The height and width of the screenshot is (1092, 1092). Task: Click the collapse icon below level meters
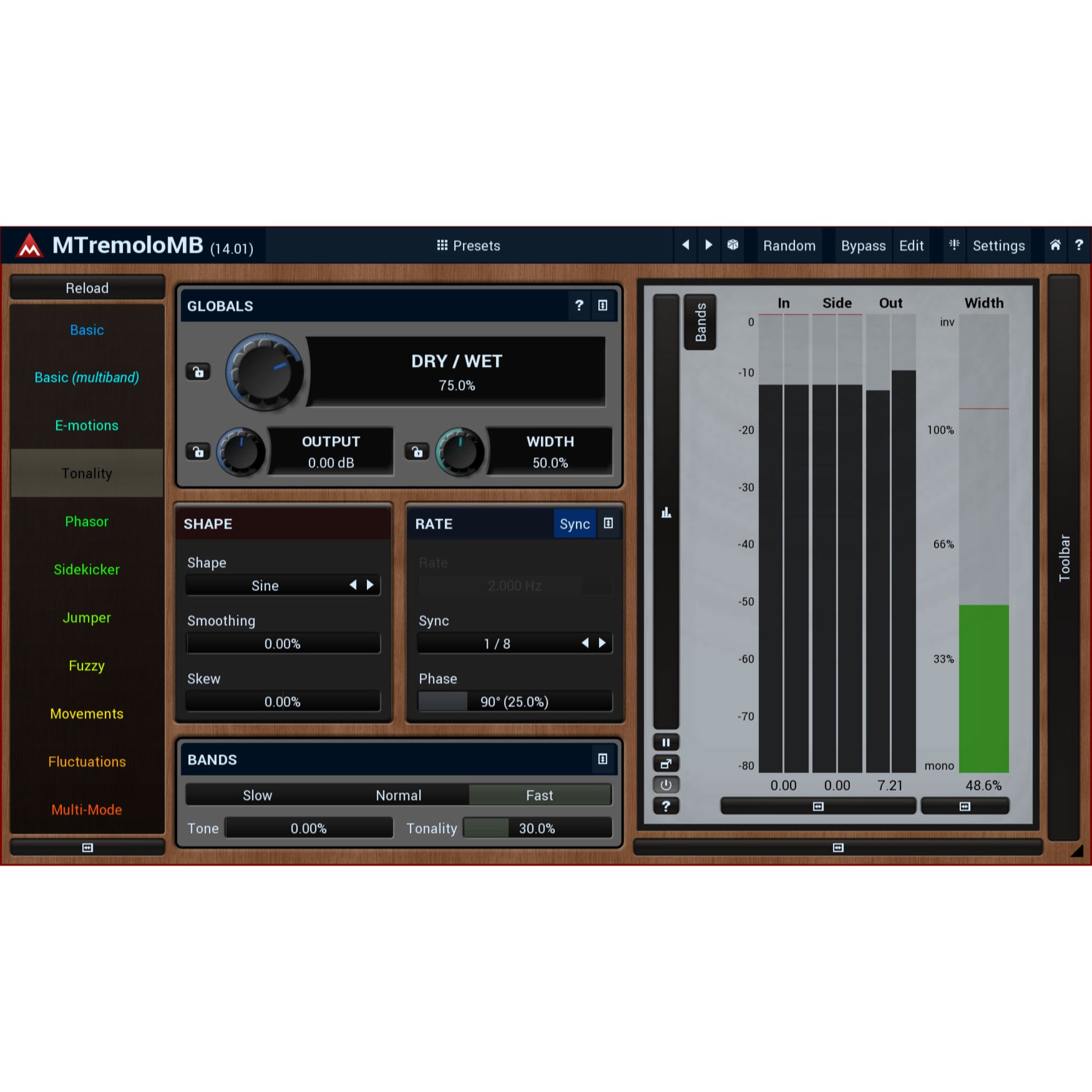818,806
